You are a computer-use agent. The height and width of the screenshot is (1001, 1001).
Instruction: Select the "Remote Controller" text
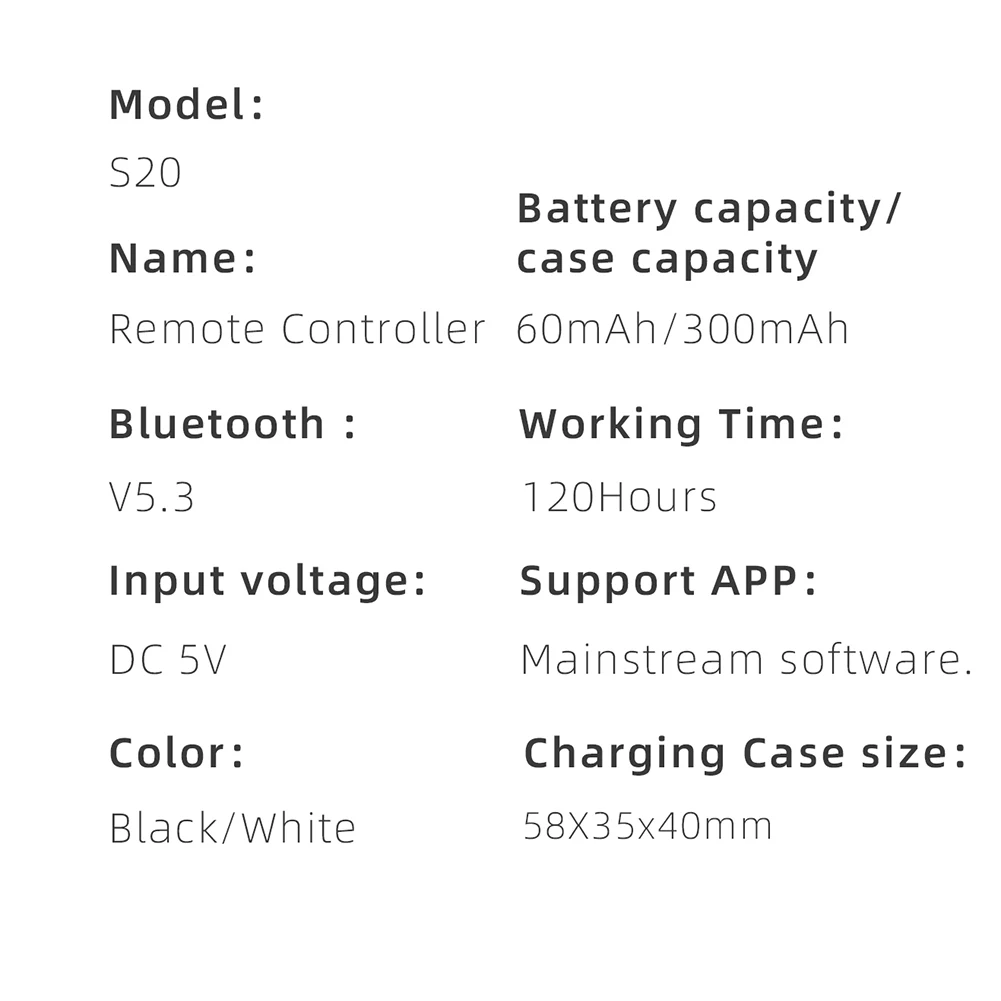(297, 329)
